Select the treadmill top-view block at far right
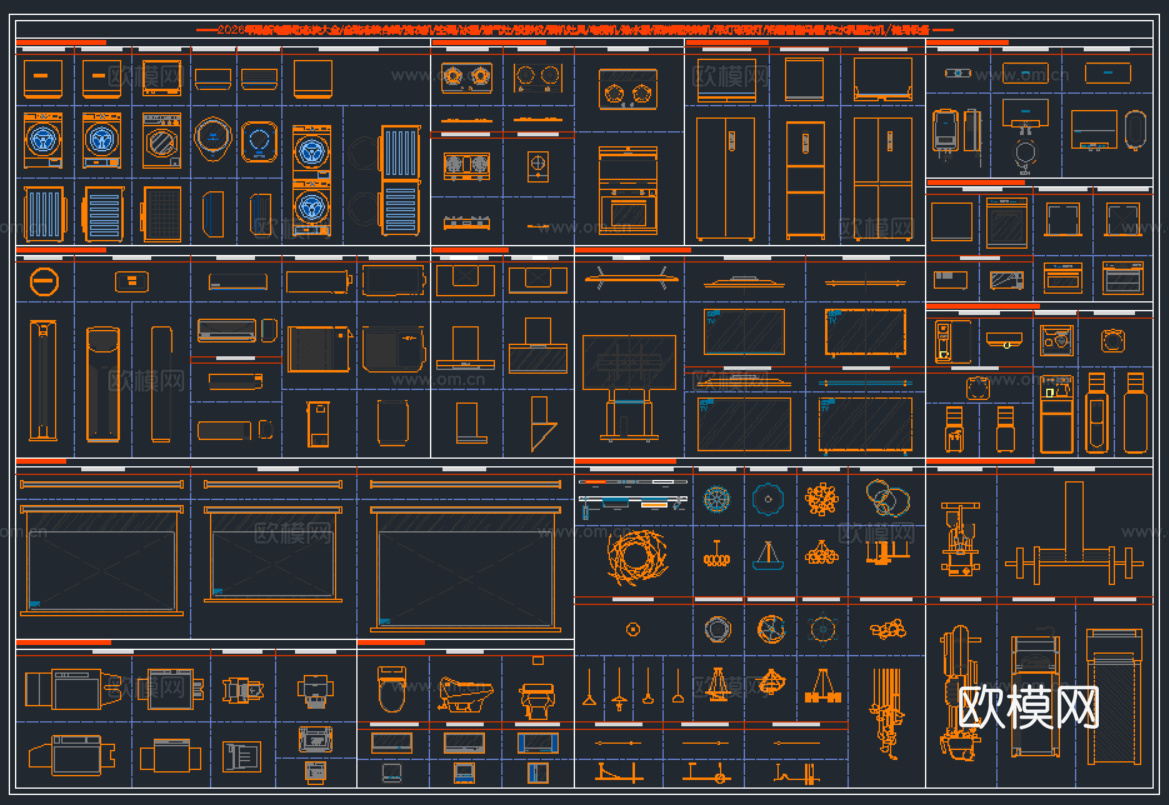This screenshot has height=805, width=1169. (1114, 696)
